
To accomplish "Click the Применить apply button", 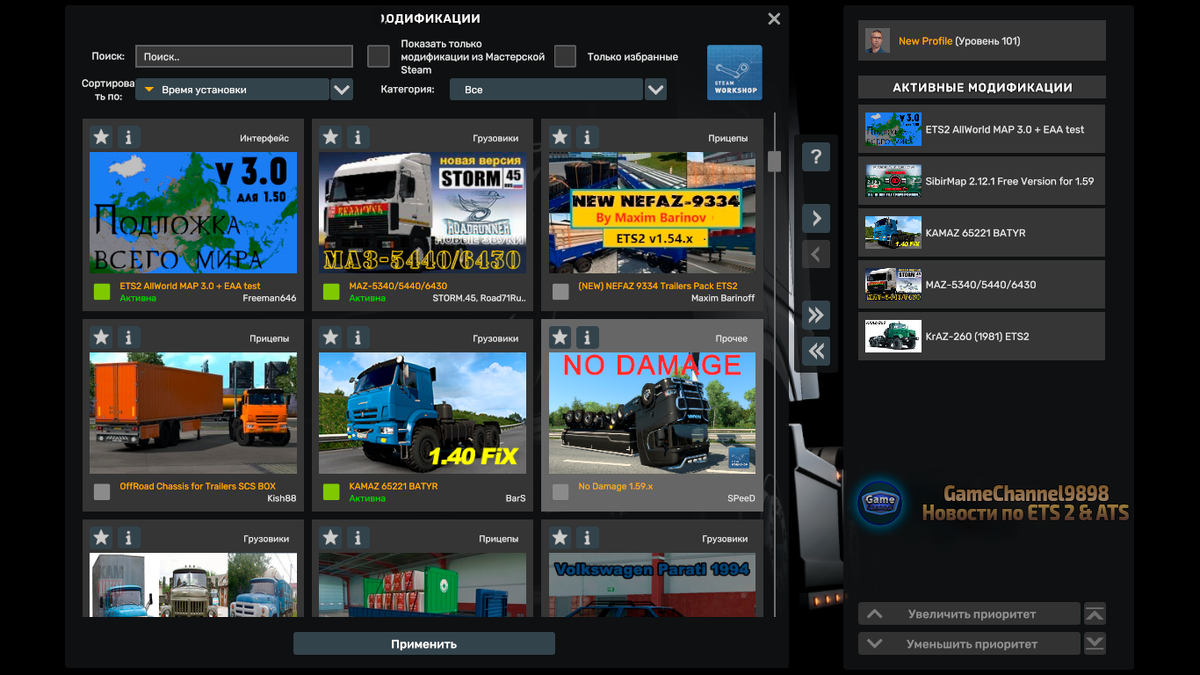I will (424, 644).
